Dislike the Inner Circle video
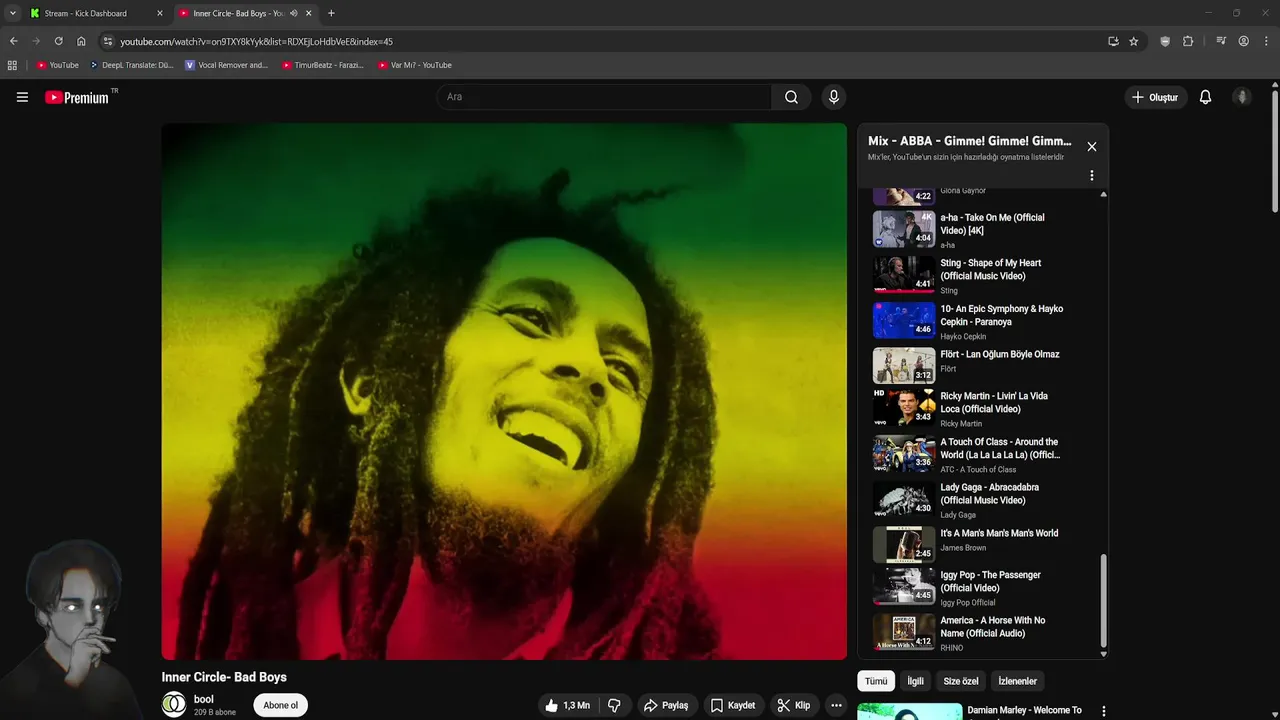The image size is (1280, 720). pos(614,705)
